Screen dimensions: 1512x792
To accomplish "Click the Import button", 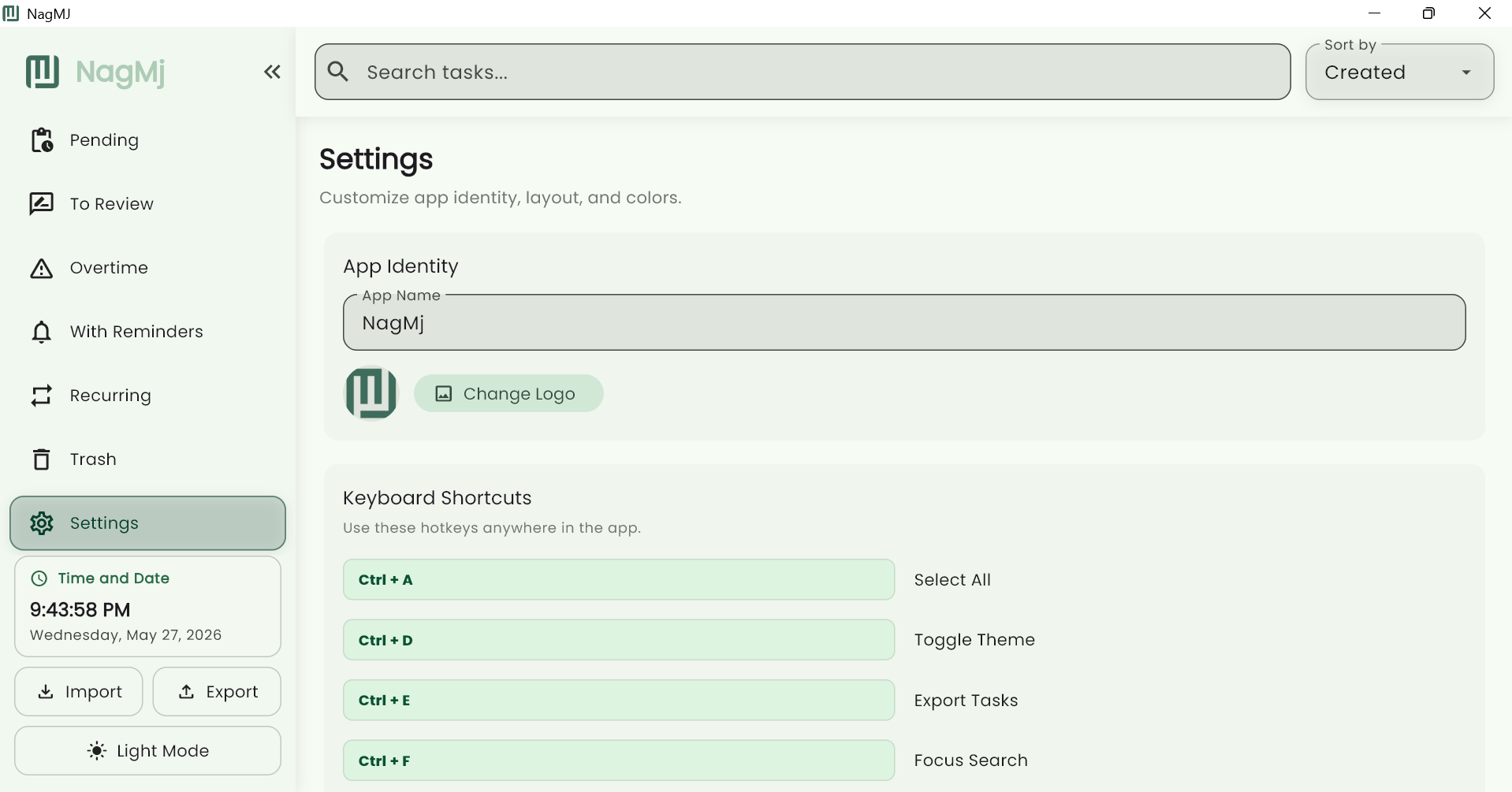I will (x=79, y=692).
